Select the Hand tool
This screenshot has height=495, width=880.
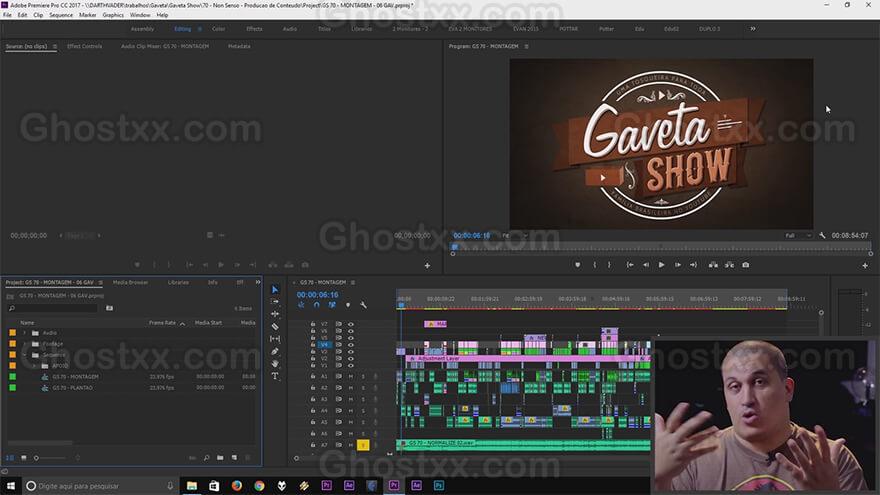point(275,364)
